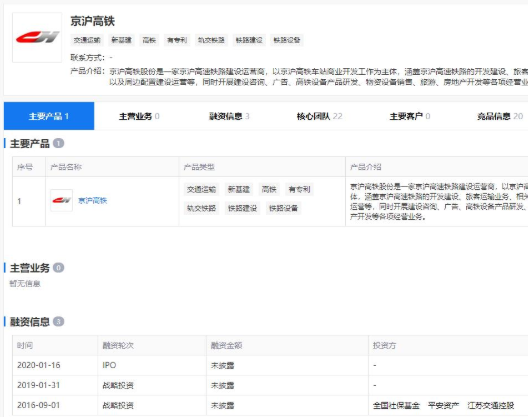The height and width of the screenshot is (420, 528).
Task: Click the count badge beside 融资信息 heading
Action: coord(59,322)
